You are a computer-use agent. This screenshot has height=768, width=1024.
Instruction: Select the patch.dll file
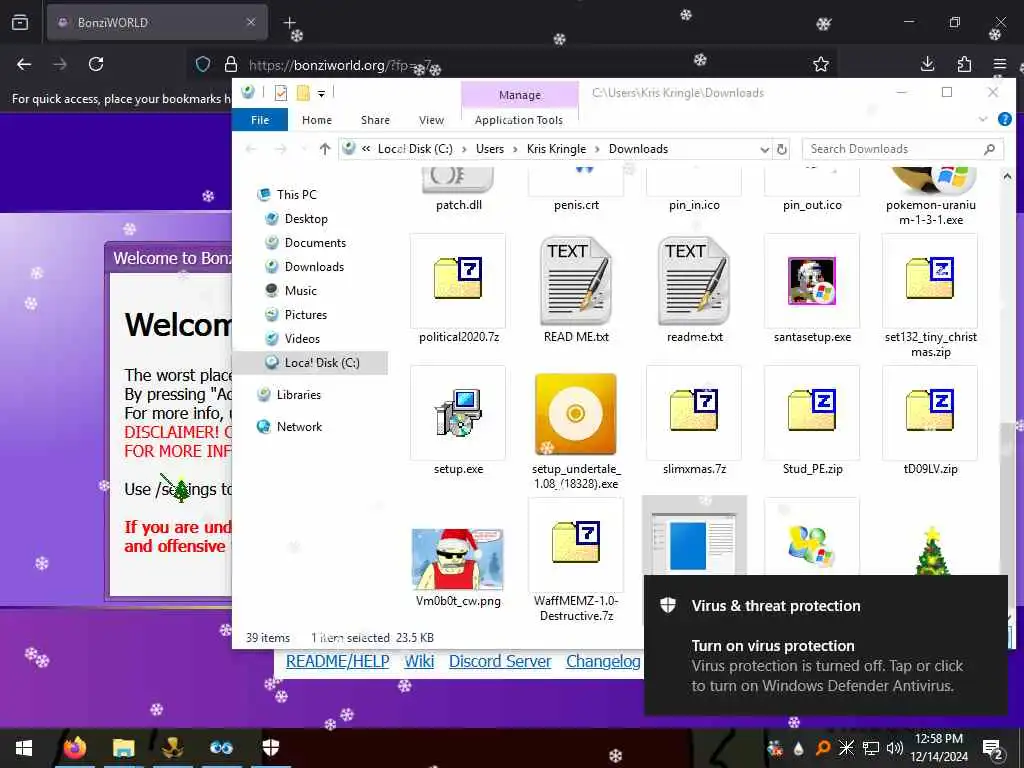(x=458, y=189)
